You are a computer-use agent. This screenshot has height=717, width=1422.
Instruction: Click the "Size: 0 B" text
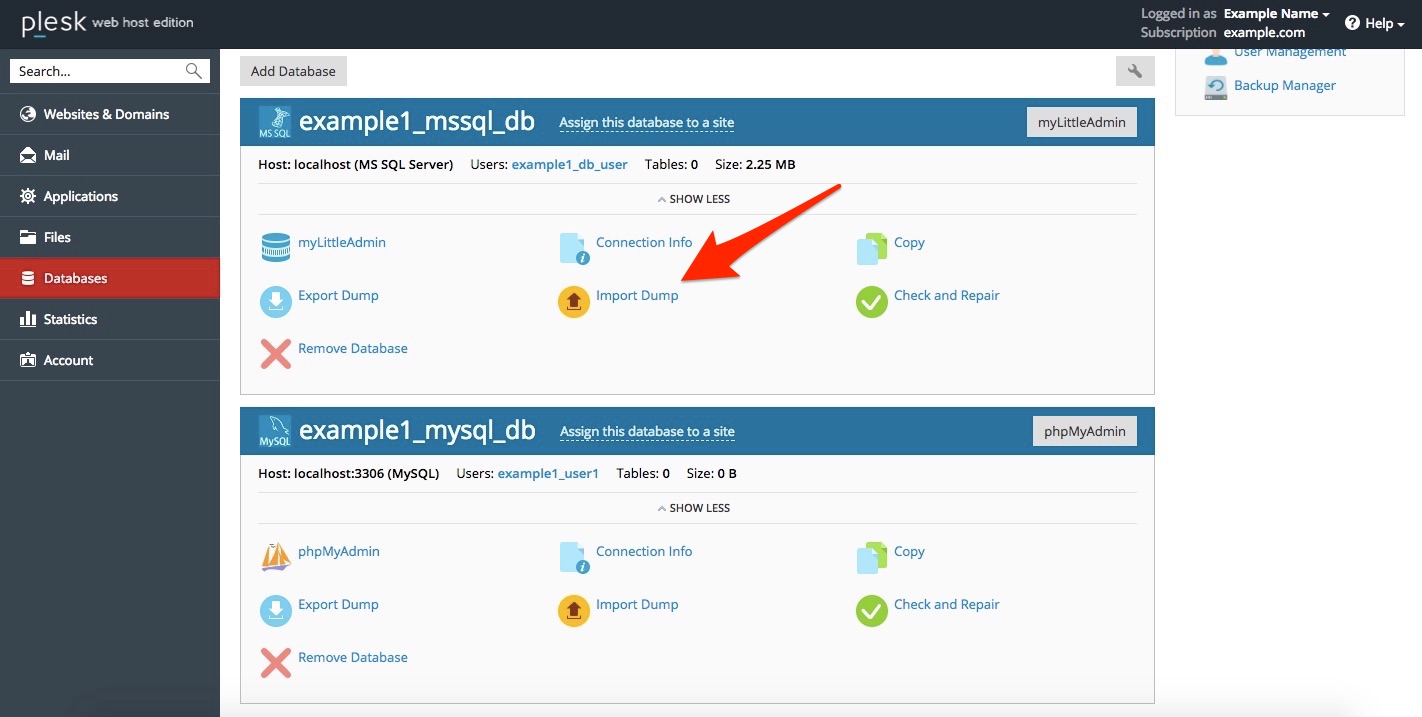click(x=711, y=473)
